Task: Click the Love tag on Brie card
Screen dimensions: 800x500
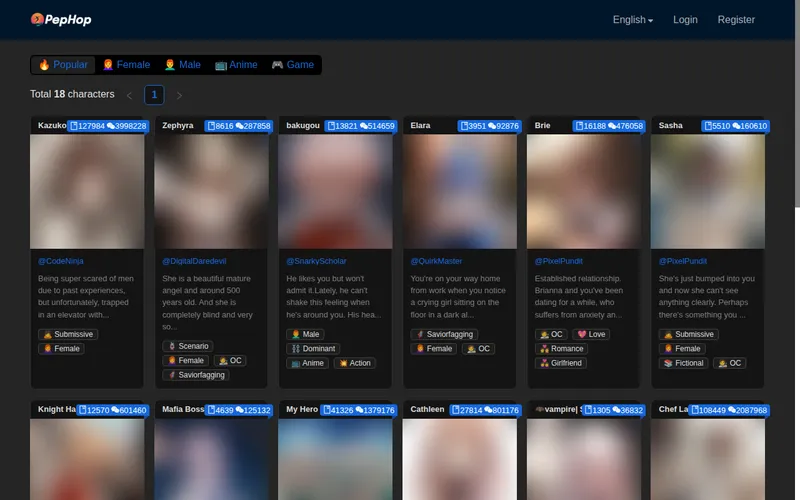Action: (591, 334)
